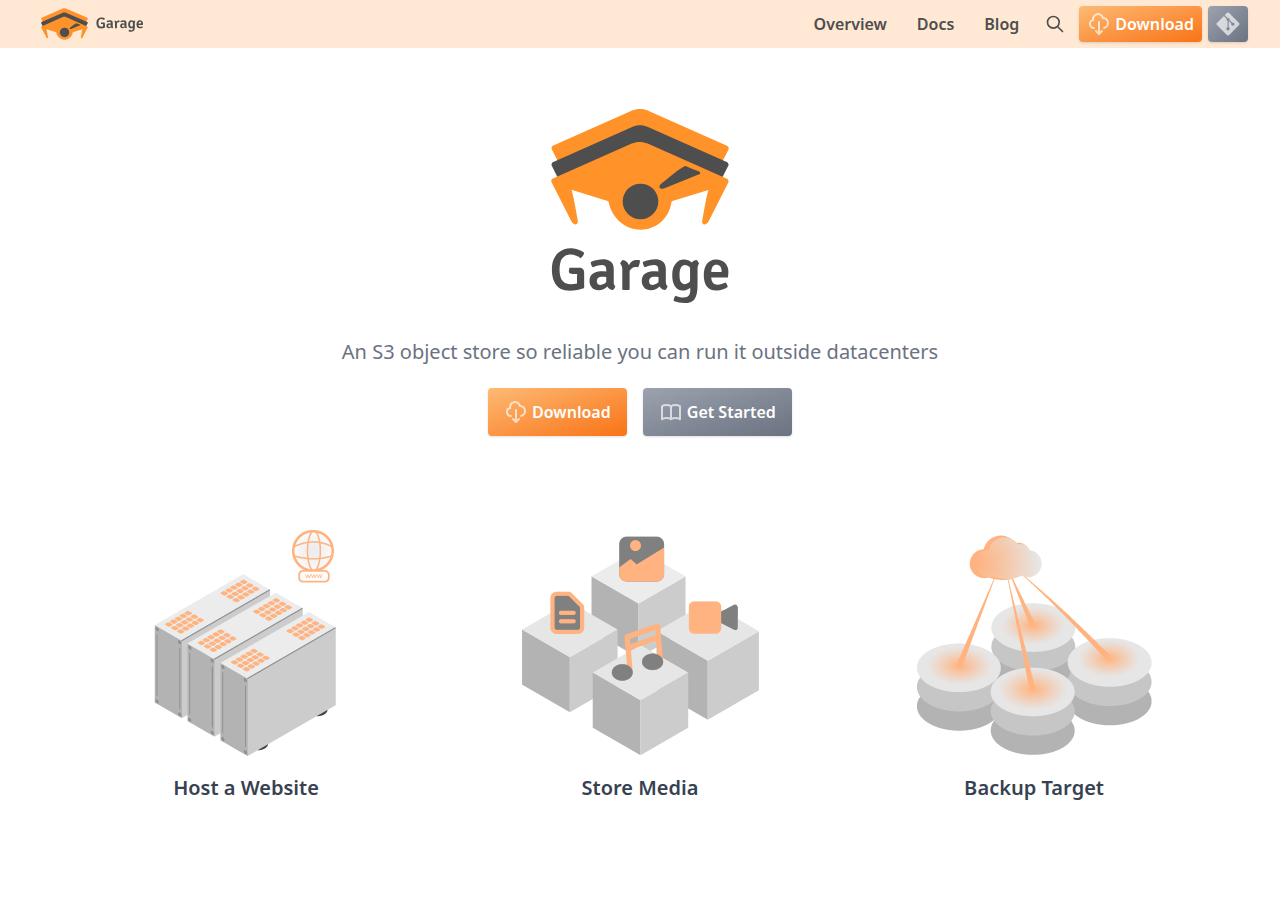Select the Backup Target heading
Viewport: 1280px width, 900px height.
[x=1034, y=788]
